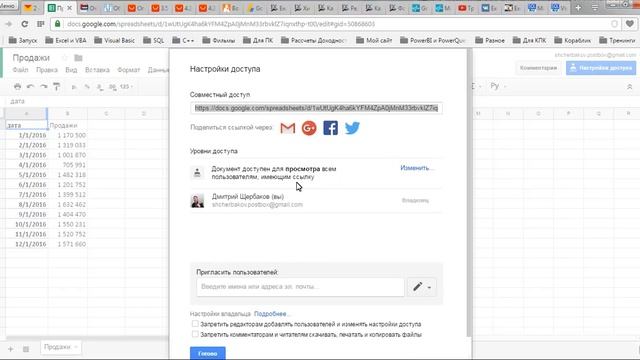
Task: Open the Для ПК bookmark folder
Action: click(x=258, y=40)
